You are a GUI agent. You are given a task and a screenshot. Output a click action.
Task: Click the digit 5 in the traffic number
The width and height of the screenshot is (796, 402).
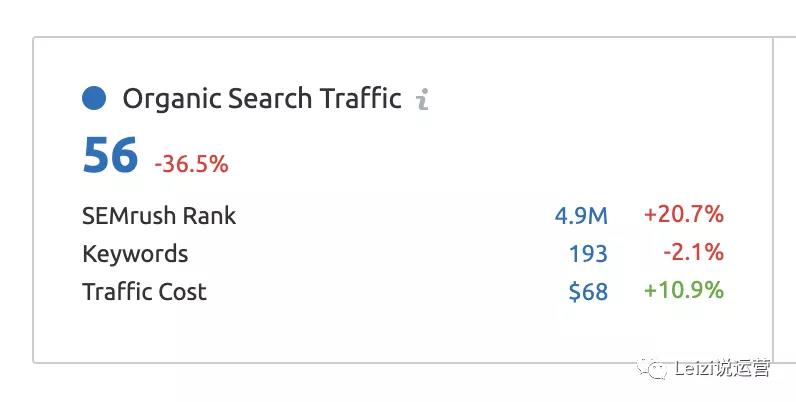96,155
